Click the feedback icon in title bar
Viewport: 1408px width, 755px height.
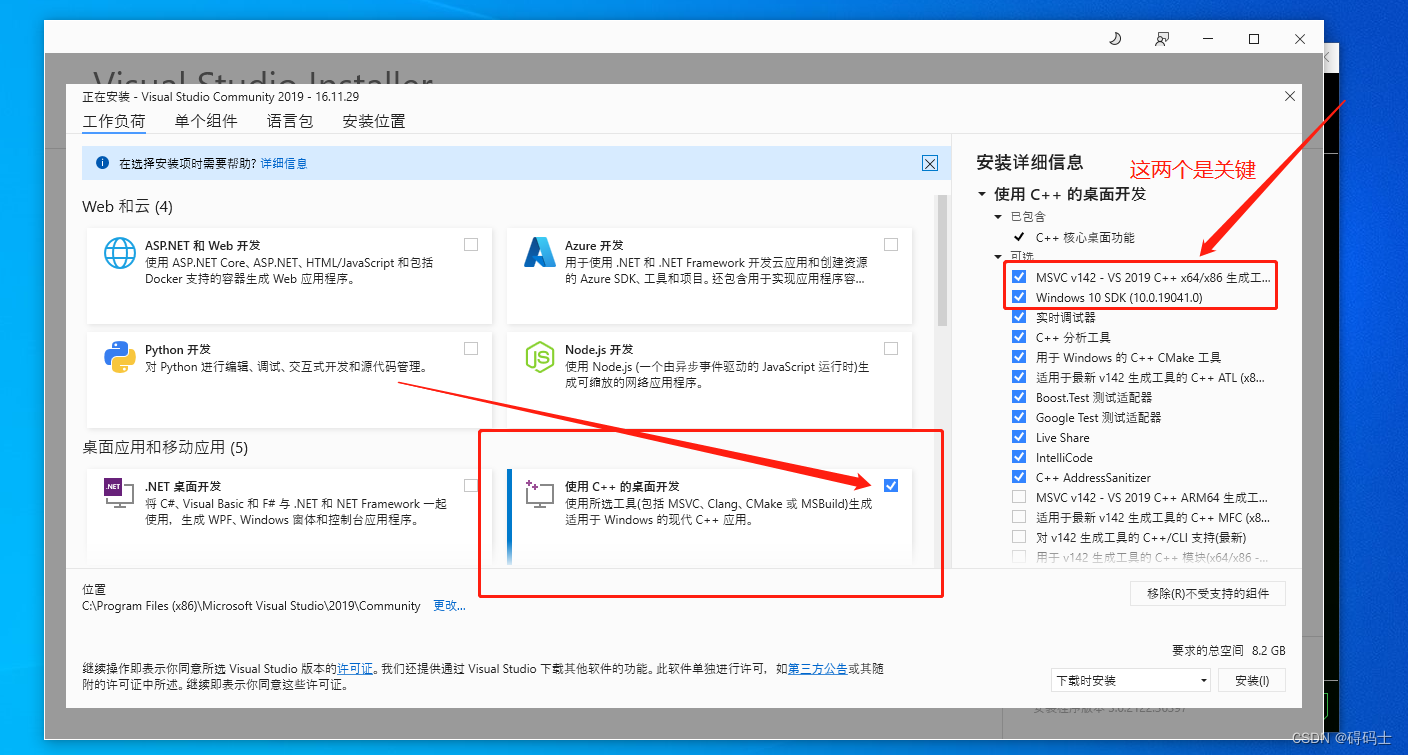point(1162,39)
